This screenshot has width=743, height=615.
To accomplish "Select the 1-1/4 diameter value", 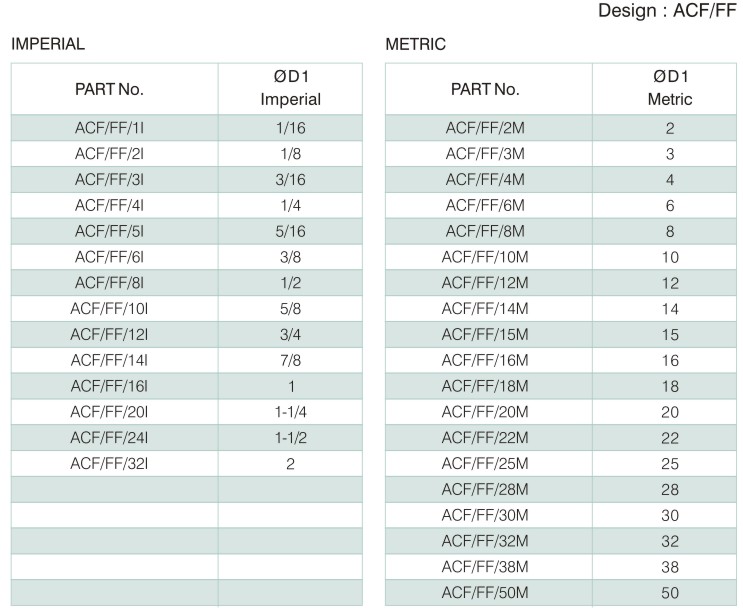I will [x=290, y=412].
